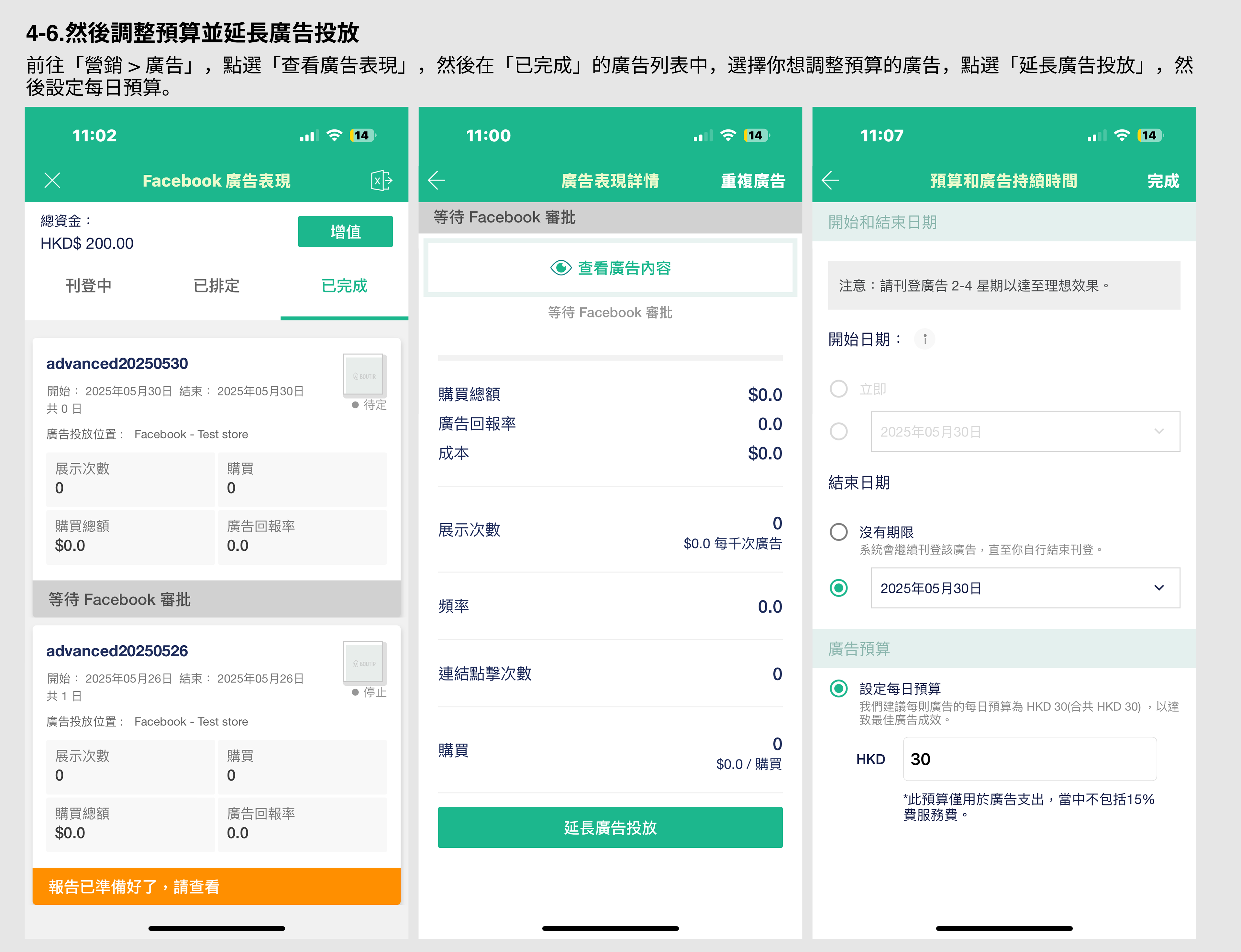Tap signal bars in the 11:07 status bar
Screen dimensions: 1241x952
click(1096, 136)
